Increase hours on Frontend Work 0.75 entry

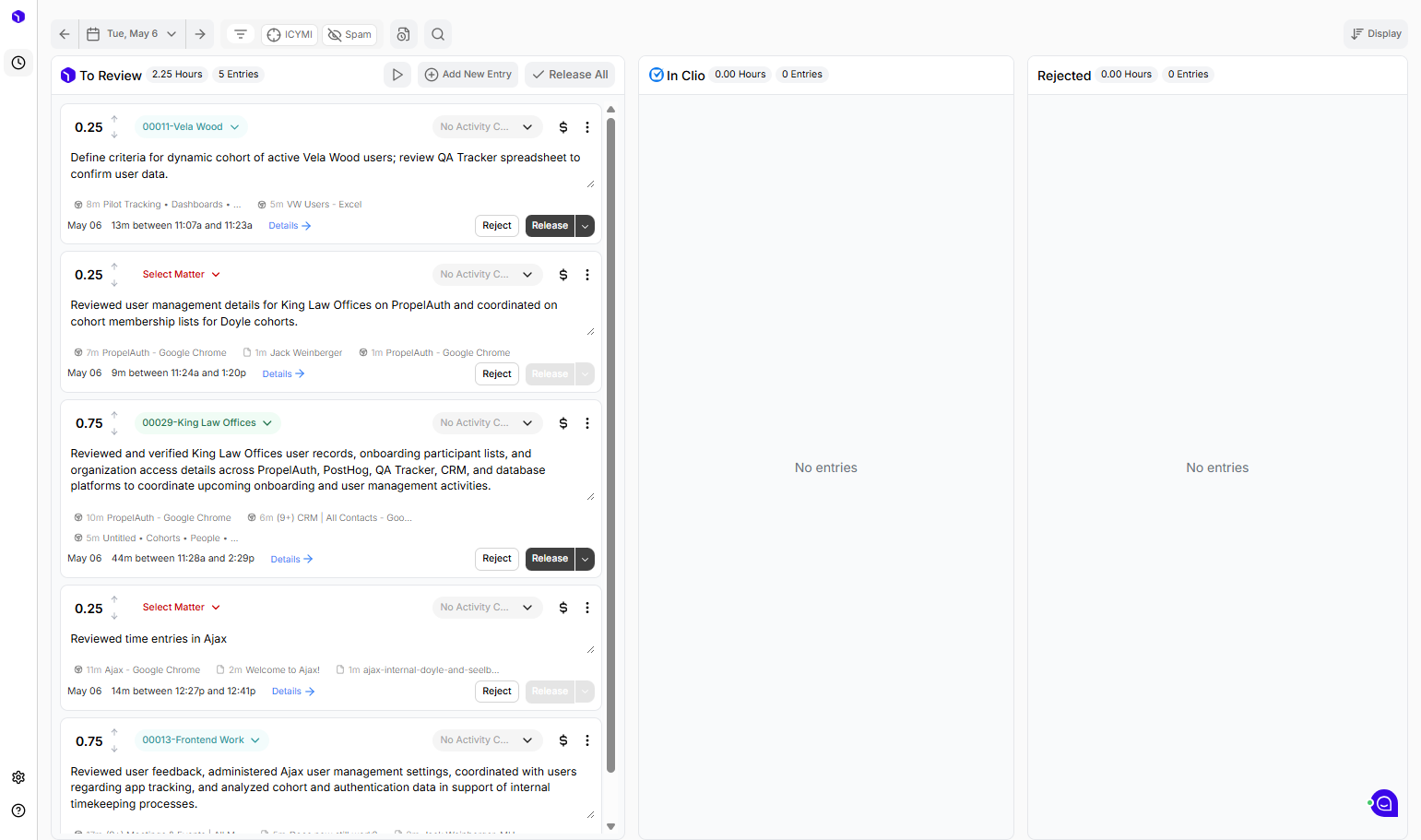pyautogui.click(x=114, y=733)
